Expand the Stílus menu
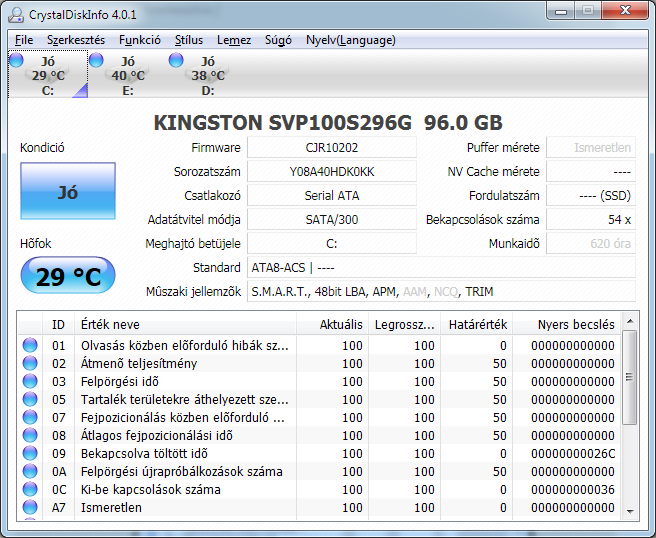The image size is (656, 538). pos(189,40)
